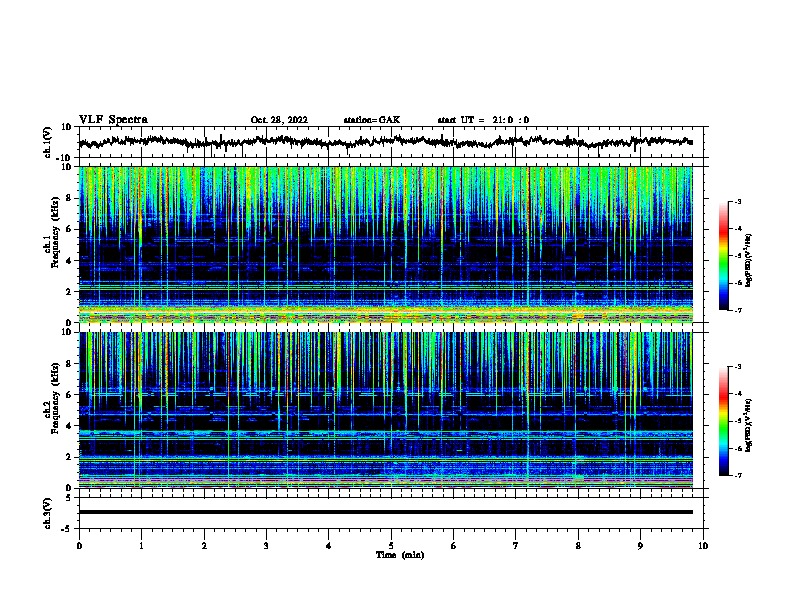
Task: Click the "ch.3(V)" axis label
Action: tap(48, 513)
